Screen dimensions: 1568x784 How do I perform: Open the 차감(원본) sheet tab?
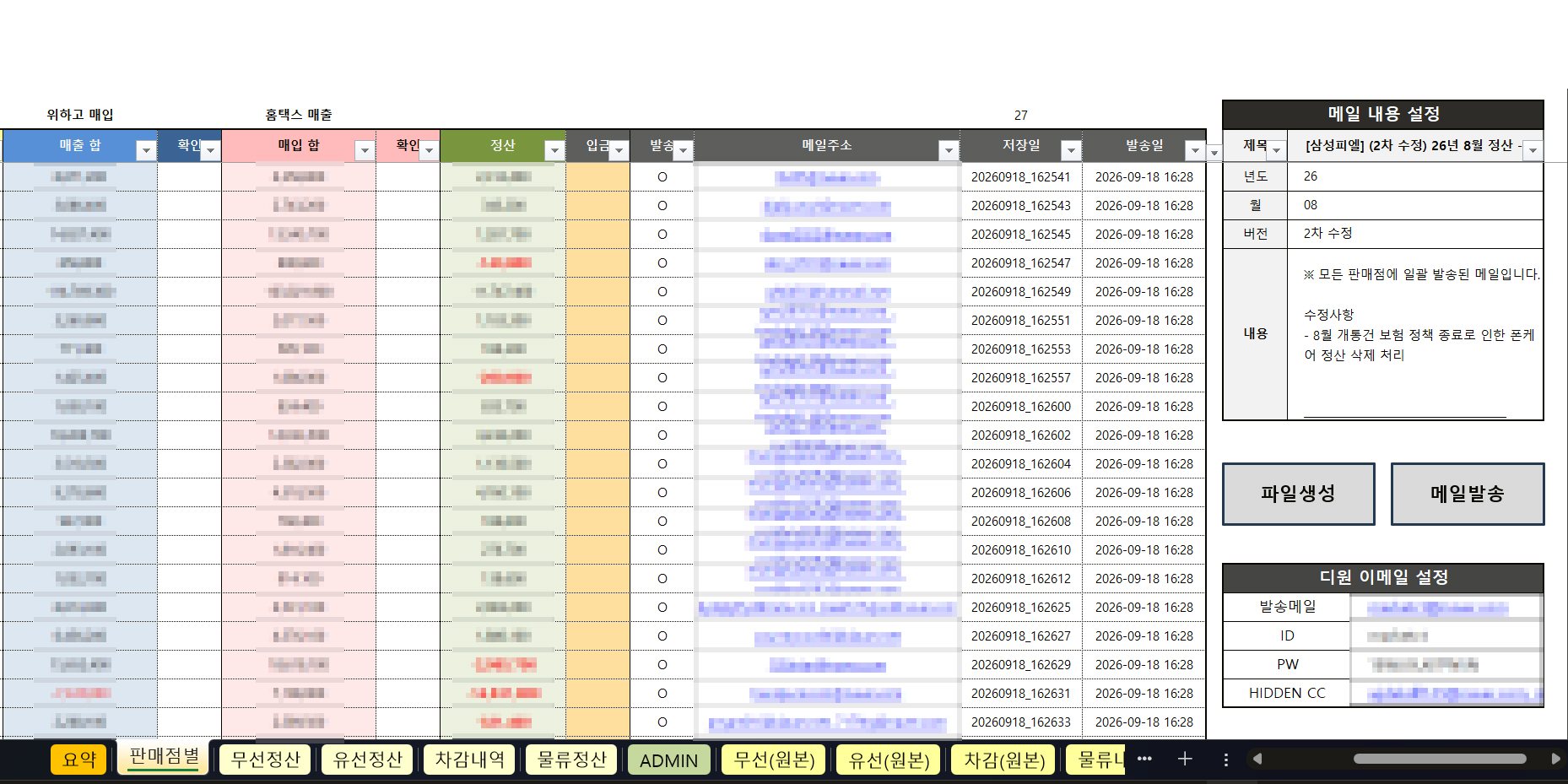(1004, 760)
